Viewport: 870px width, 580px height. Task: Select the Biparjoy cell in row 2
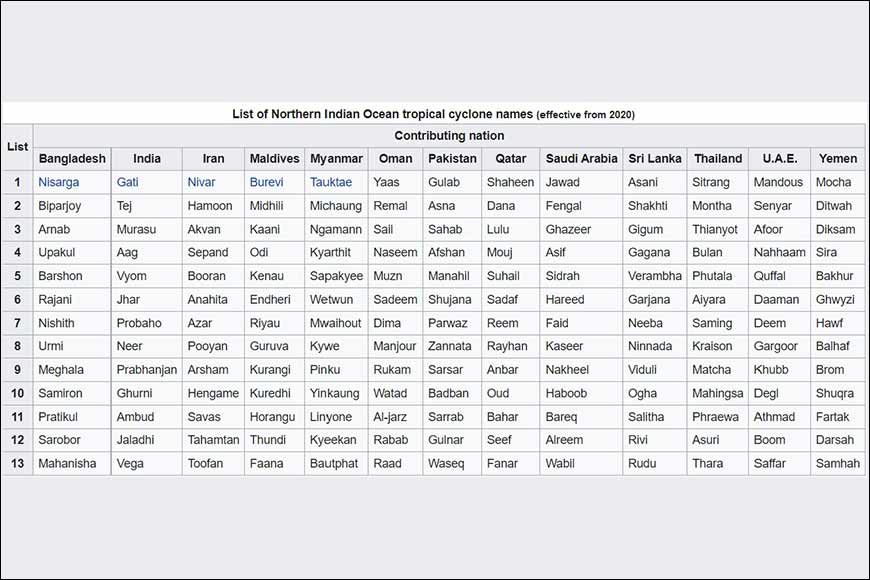[x=60, y=206]
